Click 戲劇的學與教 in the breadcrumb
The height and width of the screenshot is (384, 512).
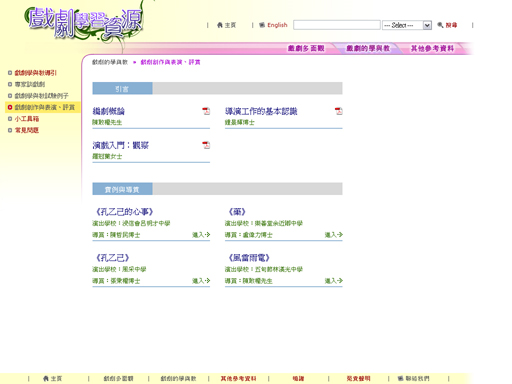(x=110, y=62)
